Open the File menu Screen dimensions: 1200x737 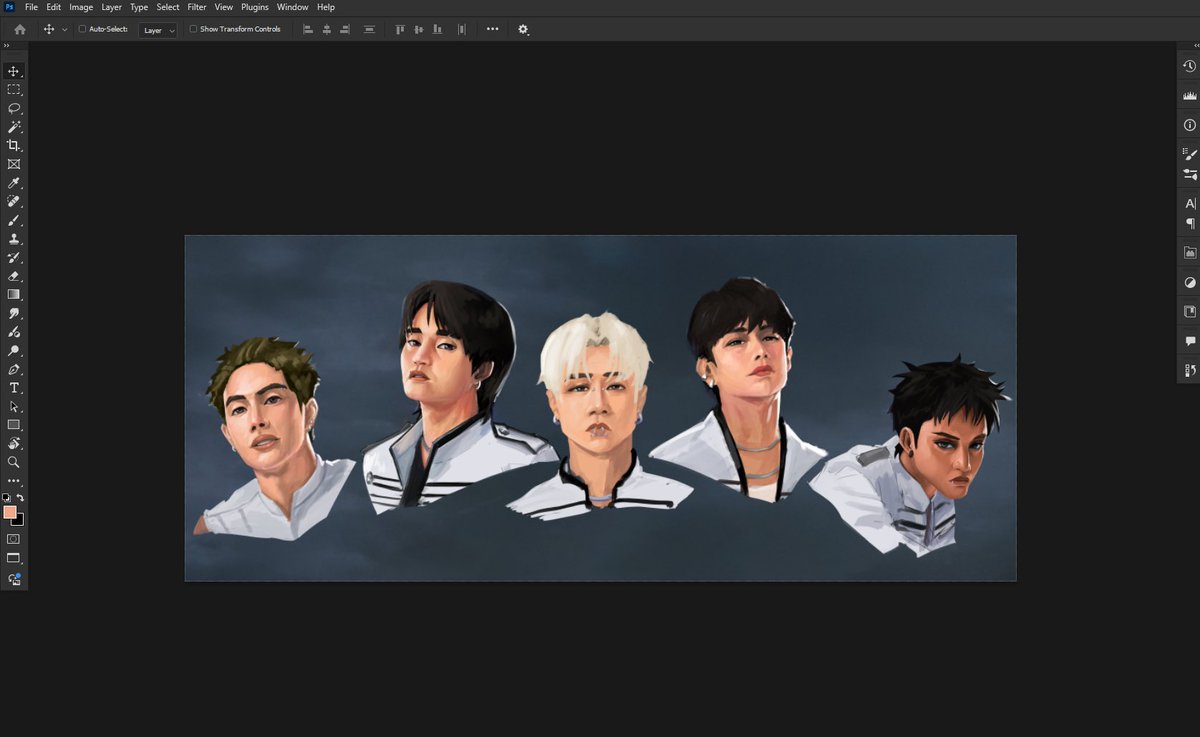31,7
